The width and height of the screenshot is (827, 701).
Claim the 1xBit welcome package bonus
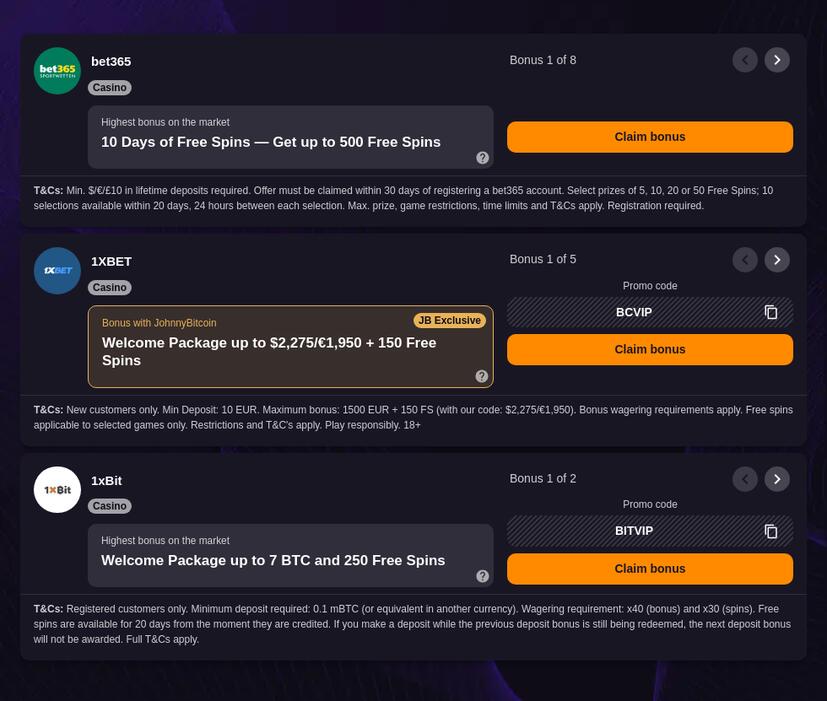pyautogui.click(x=650, y=568)
